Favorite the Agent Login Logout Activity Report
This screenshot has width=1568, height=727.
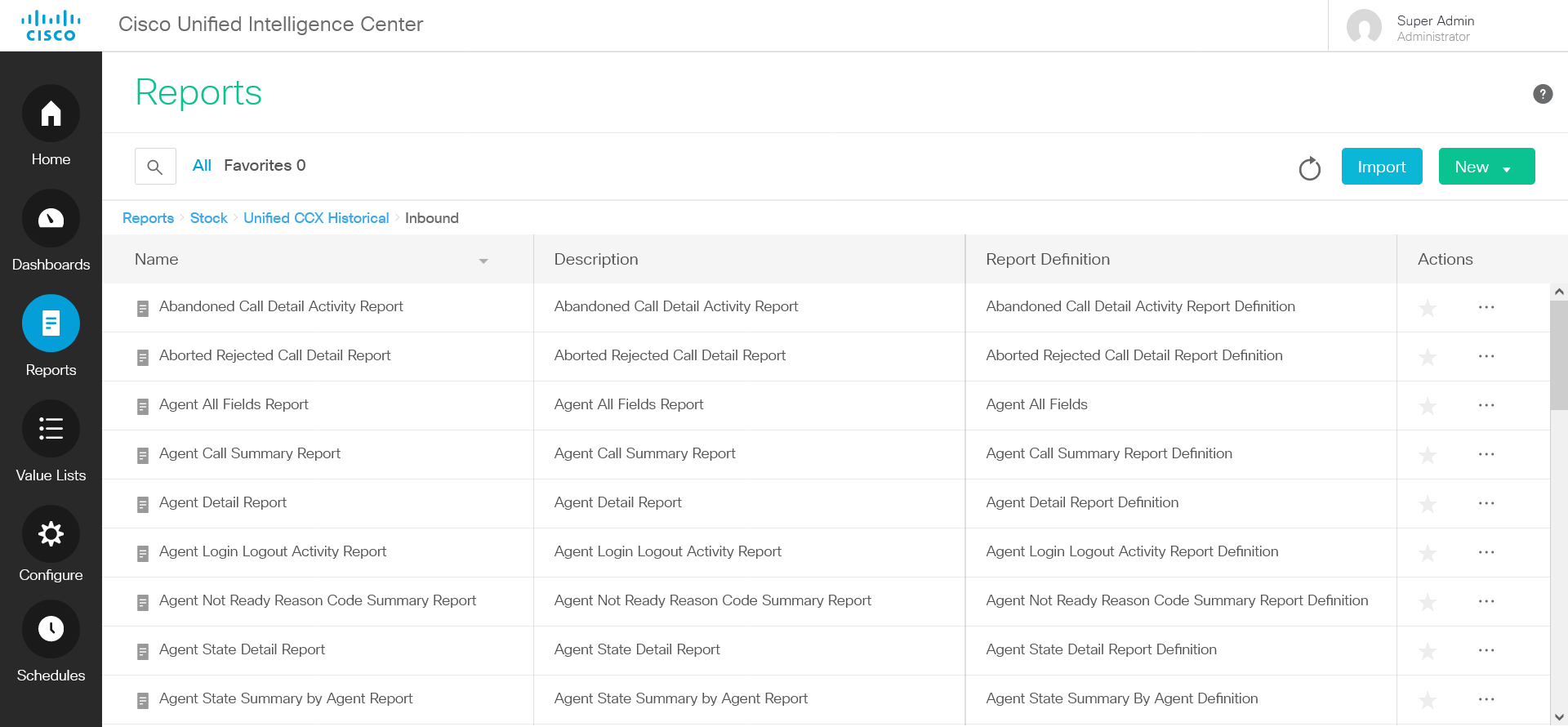pyautogui.click(x=1428, y=553)
